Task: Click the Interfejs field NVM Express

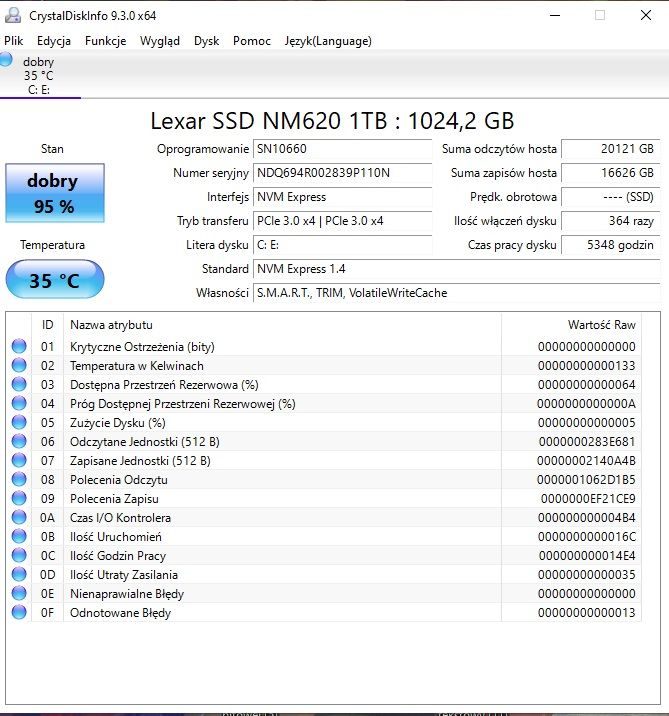Action: pyautogui.click(x=342, y=197)
